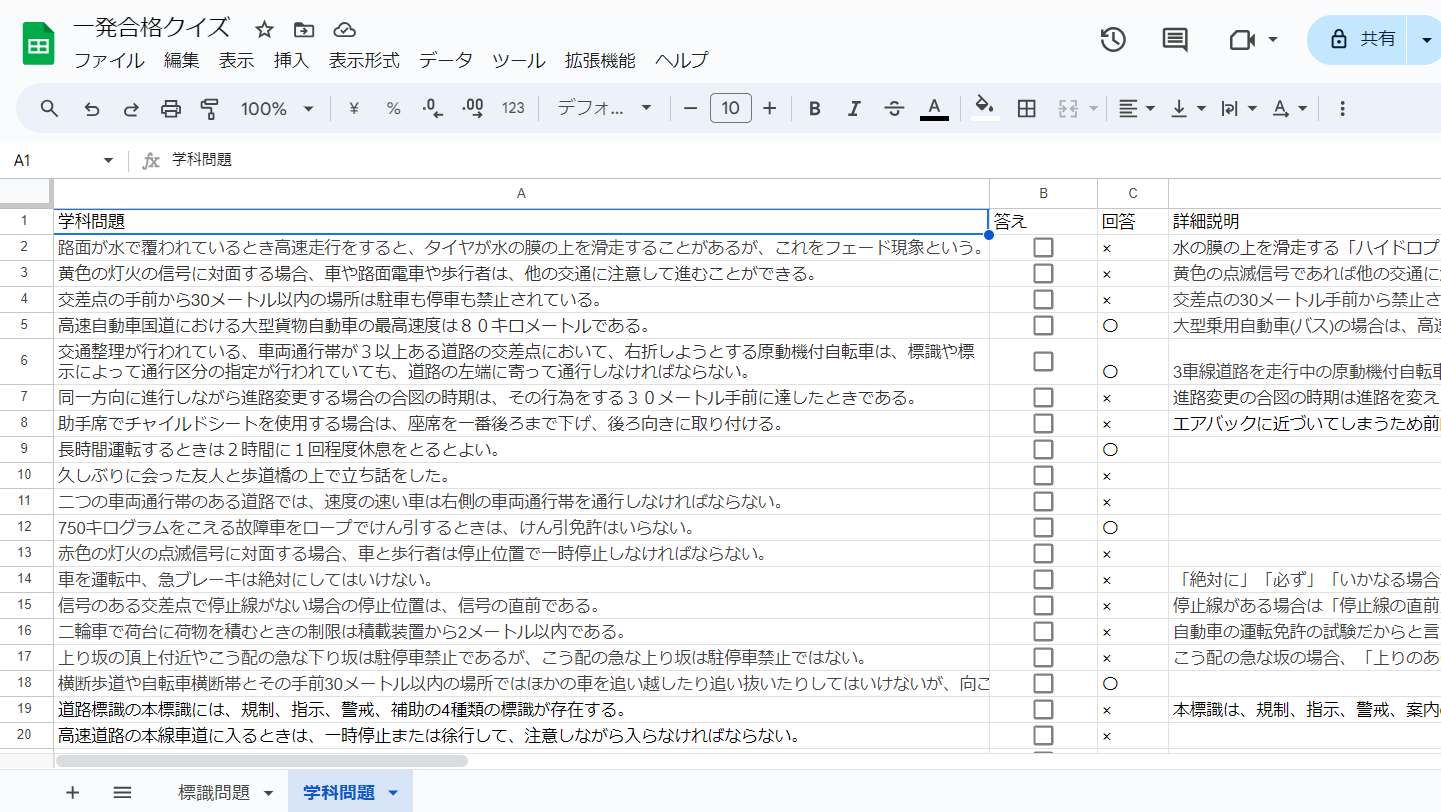Click the font size field showing 10
The width and height of the screenshot is (1441, 812).
(731, 108)
